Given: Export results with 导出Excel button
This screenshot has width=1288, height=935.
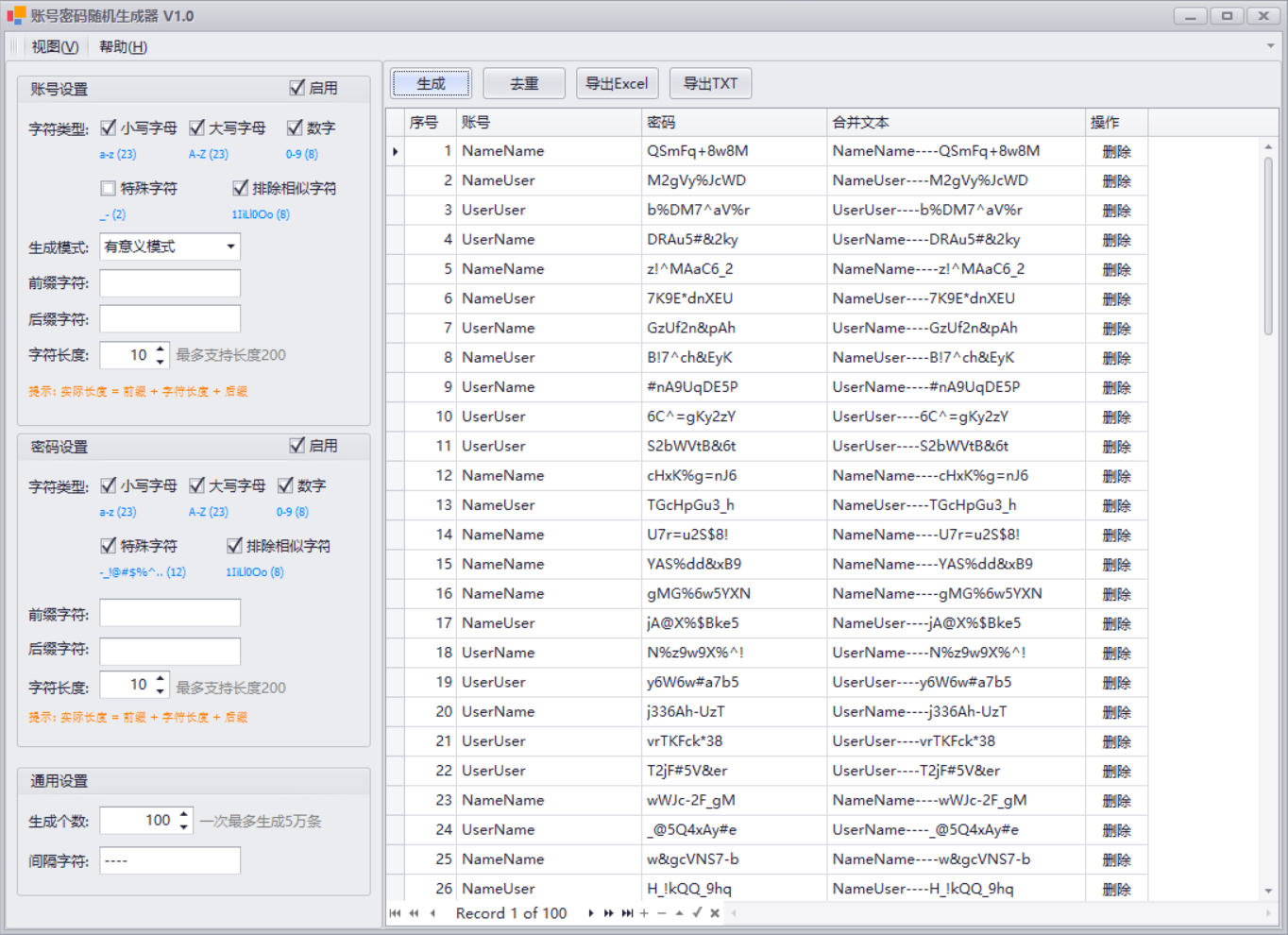Looking at the screenshot, I should [x=617, y=83].
